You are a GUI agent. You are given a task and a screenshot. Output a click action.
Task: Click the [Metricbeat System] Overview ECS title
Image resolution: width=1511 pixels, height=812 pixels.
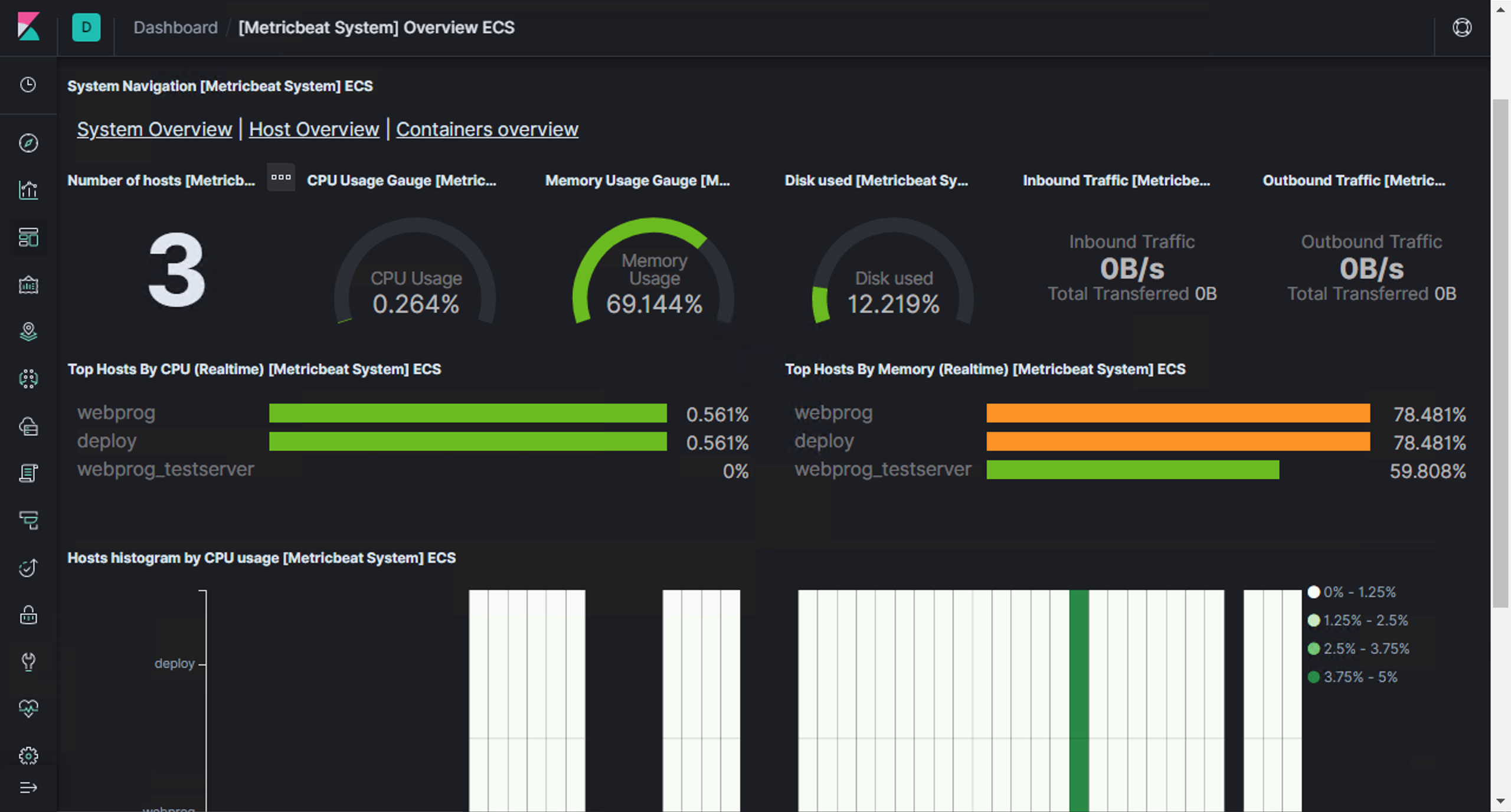pyautogui.click(x=376, y=27)
